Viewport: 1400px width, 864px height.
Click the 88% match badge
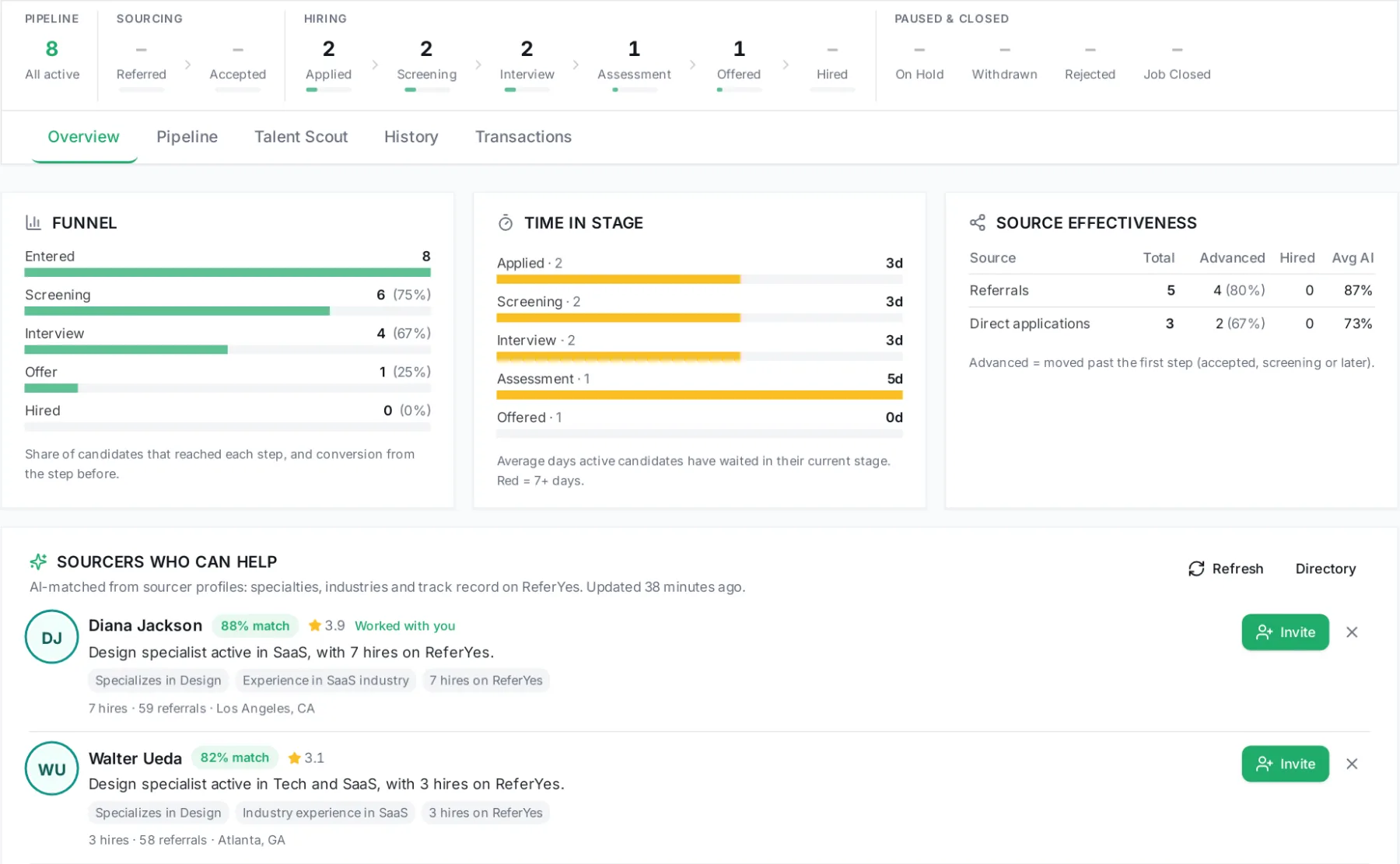255,626
